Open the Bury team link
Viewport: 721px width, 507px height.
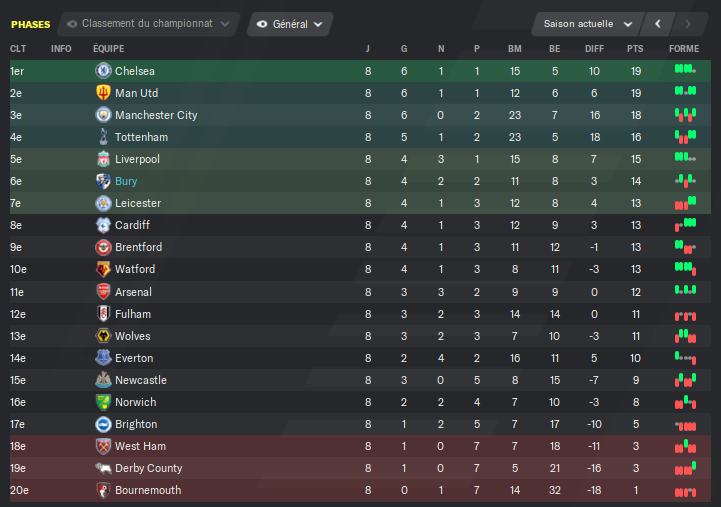point(126,181)
